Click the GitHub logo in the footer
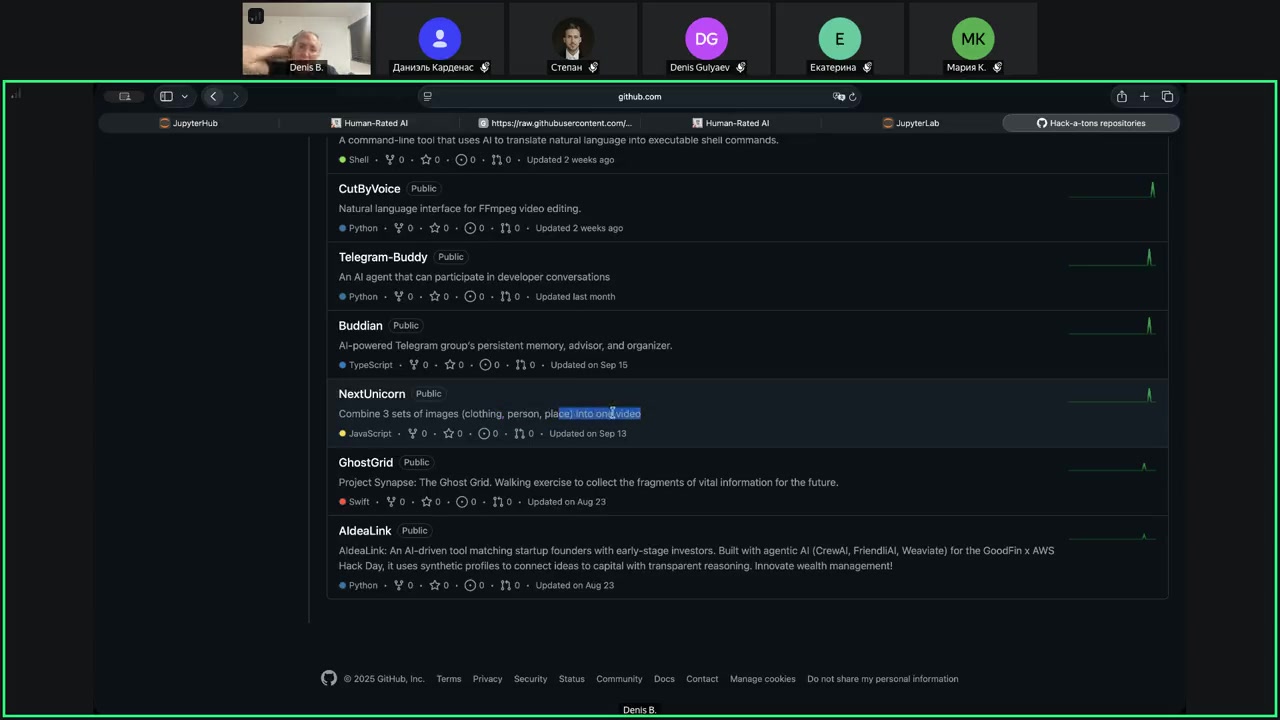 [x=329, y=678]
